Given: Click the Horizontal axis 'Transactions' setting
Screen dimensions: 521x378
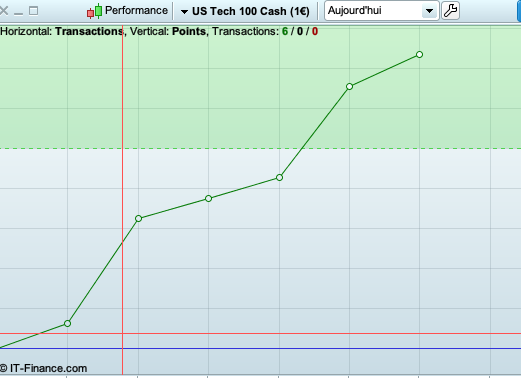Looking at the screenshot, I should [x=89, y=31].
